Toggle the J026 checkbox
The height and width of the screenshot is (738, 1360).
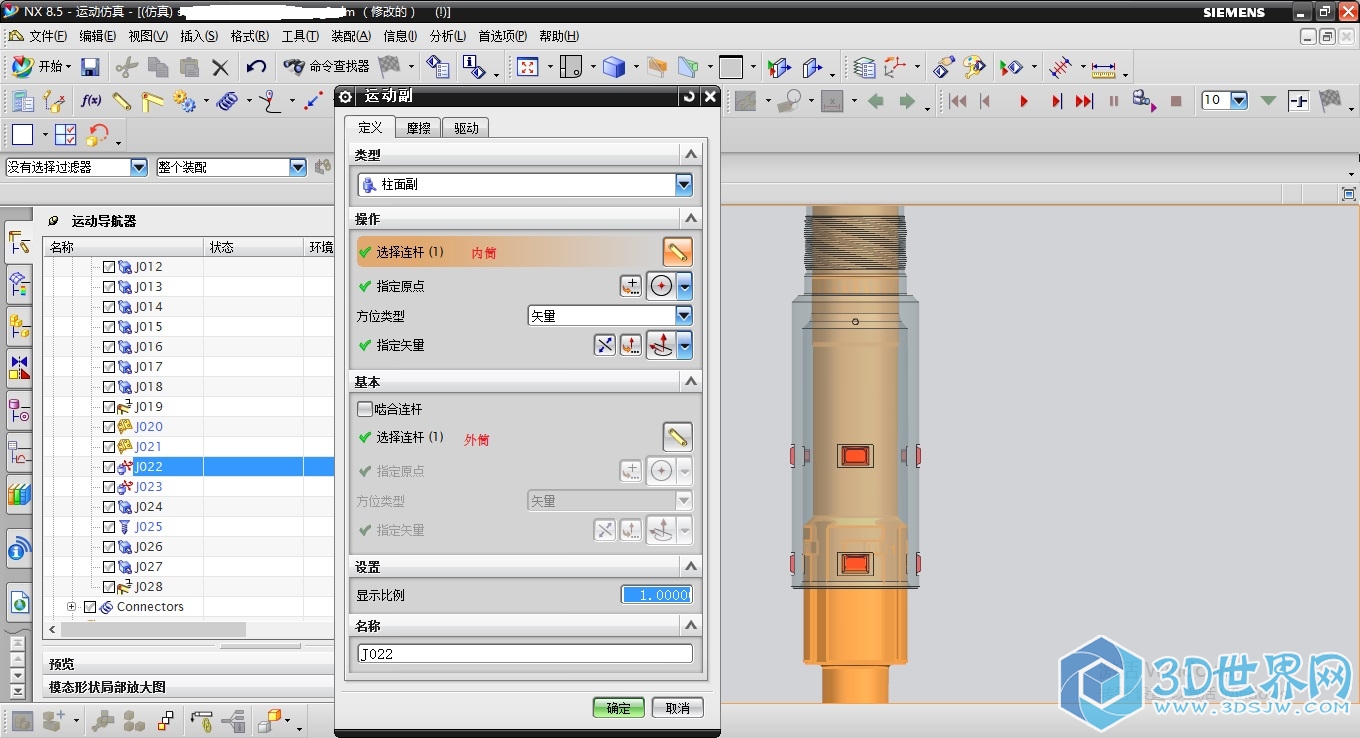(109, 547)
